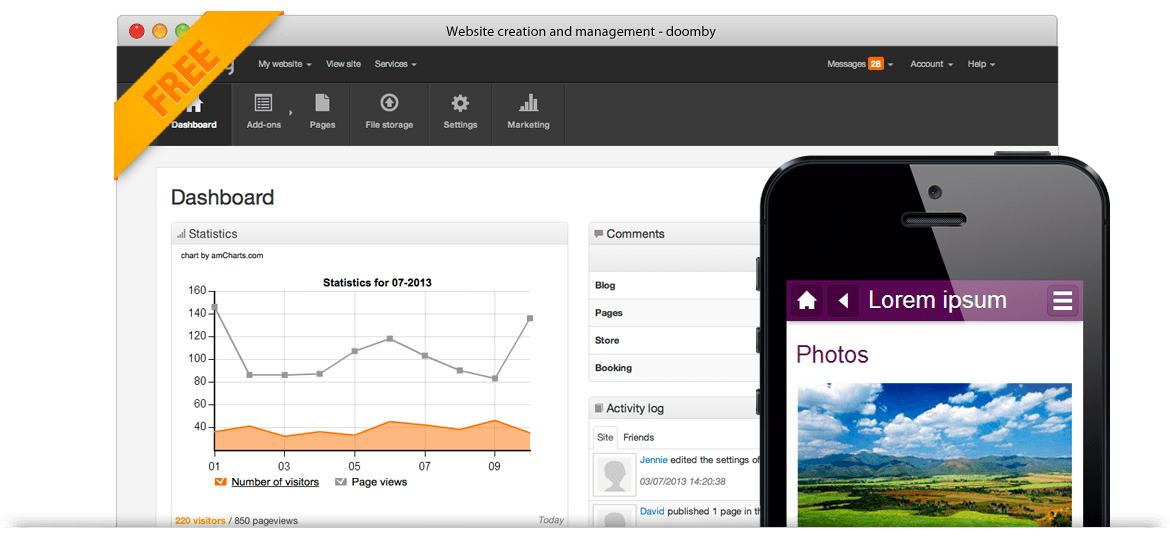Click the Page views legend label
The width and height of the screenshot is (1170, 550).
pos(379,482)
